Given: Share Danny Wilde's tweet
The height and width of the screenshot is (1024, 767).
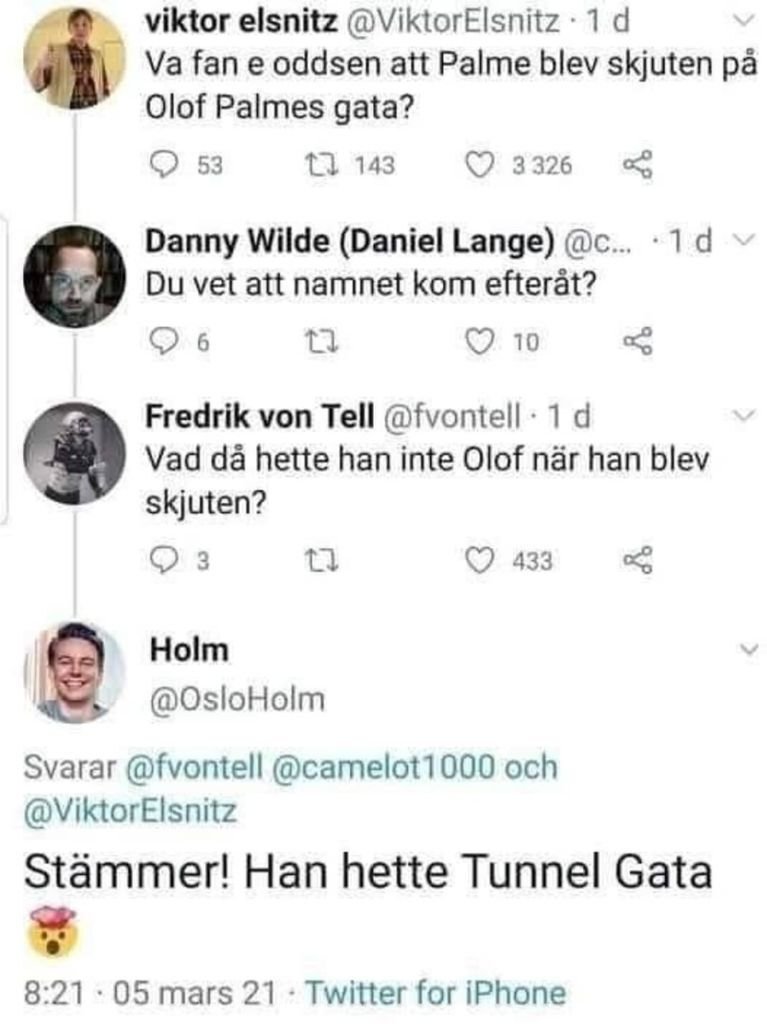Looking at the screenshot, I should 637,343.
